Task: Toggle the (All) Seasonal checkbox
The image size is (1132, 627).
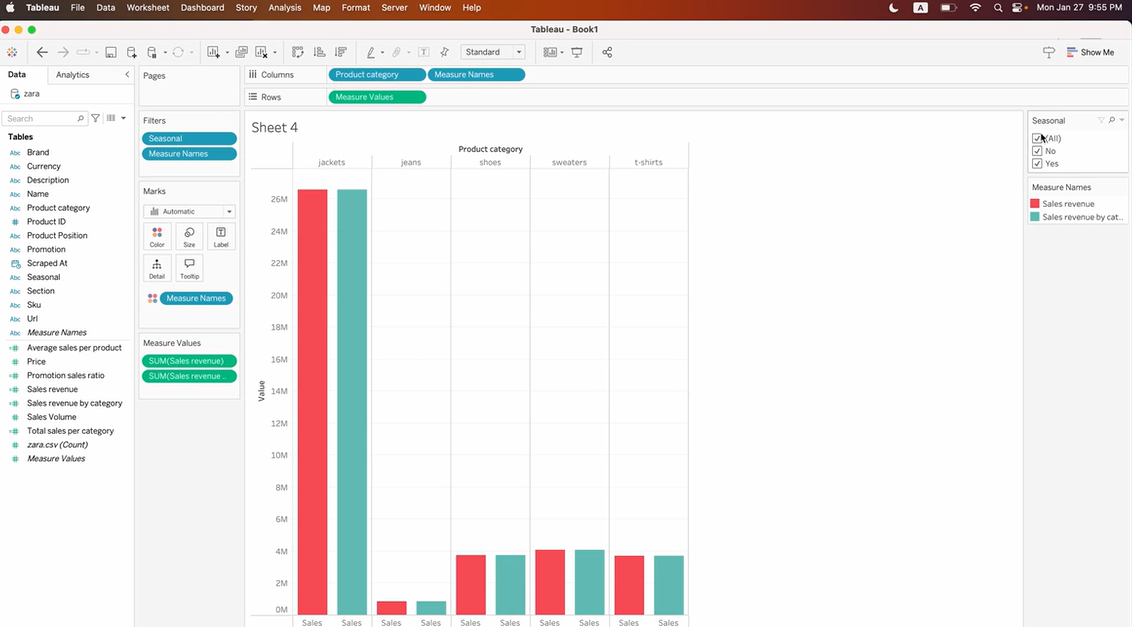Action: pyautogui.click(x=1037, y=138)
